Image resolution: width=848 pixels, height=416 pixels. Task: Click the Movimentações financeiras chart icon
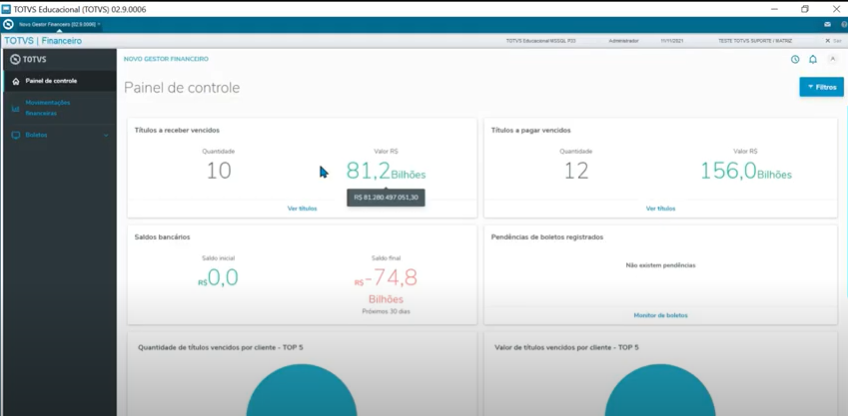point(16,108)
